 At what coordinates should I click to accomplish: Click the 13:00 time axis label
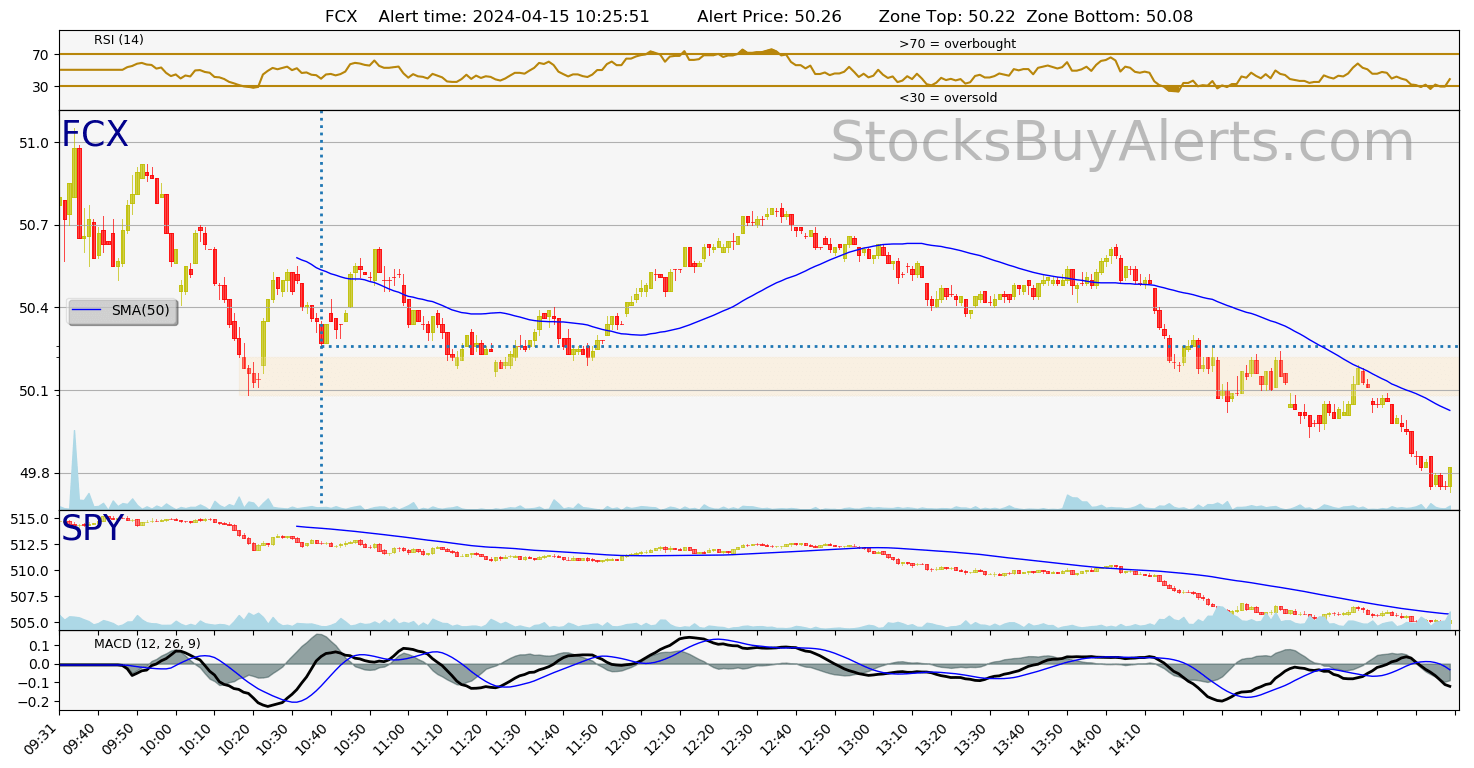click(x=854, y=737)
